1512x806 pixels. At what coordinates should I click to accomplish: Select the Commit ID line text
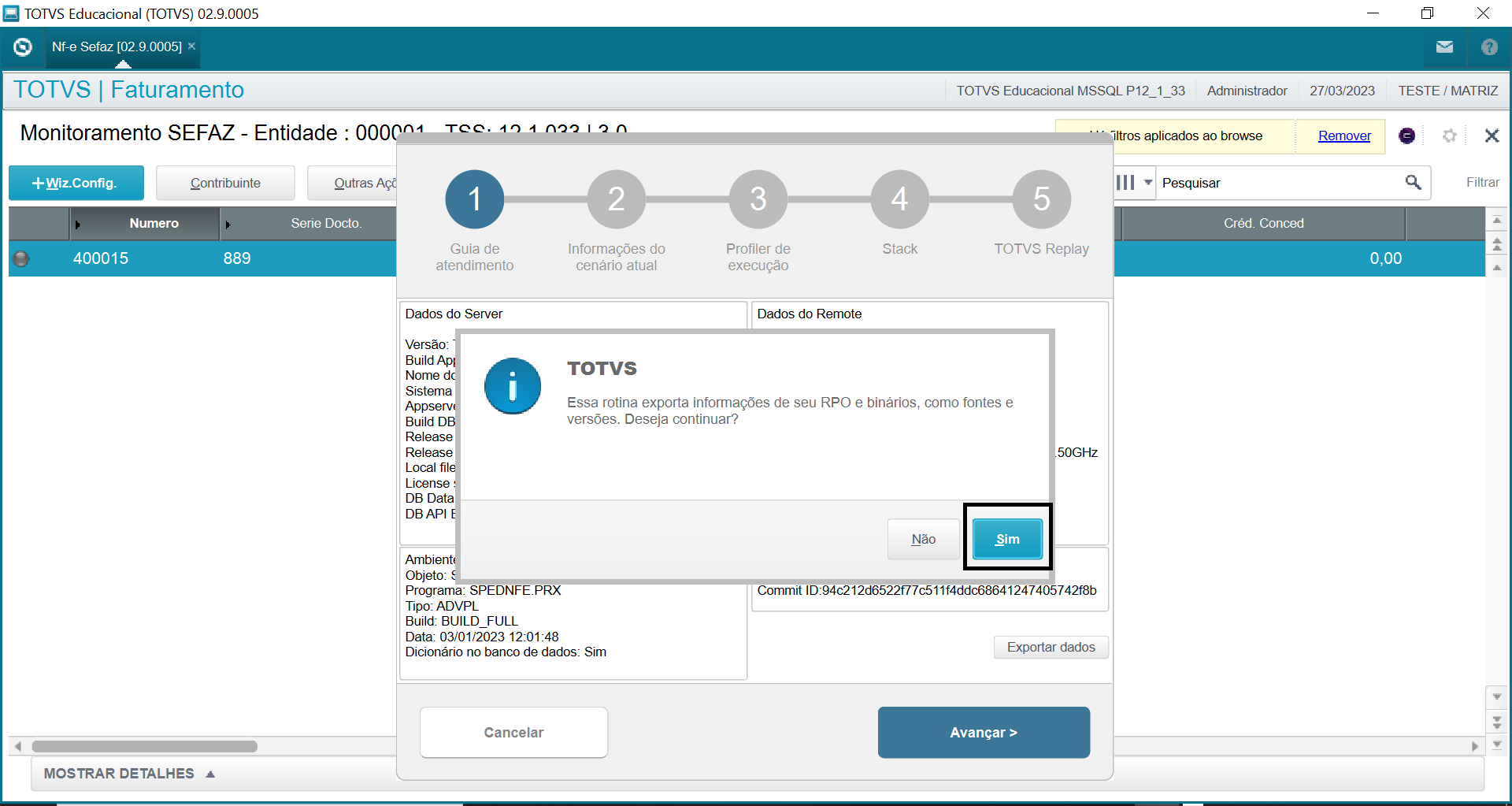(927, 590)
